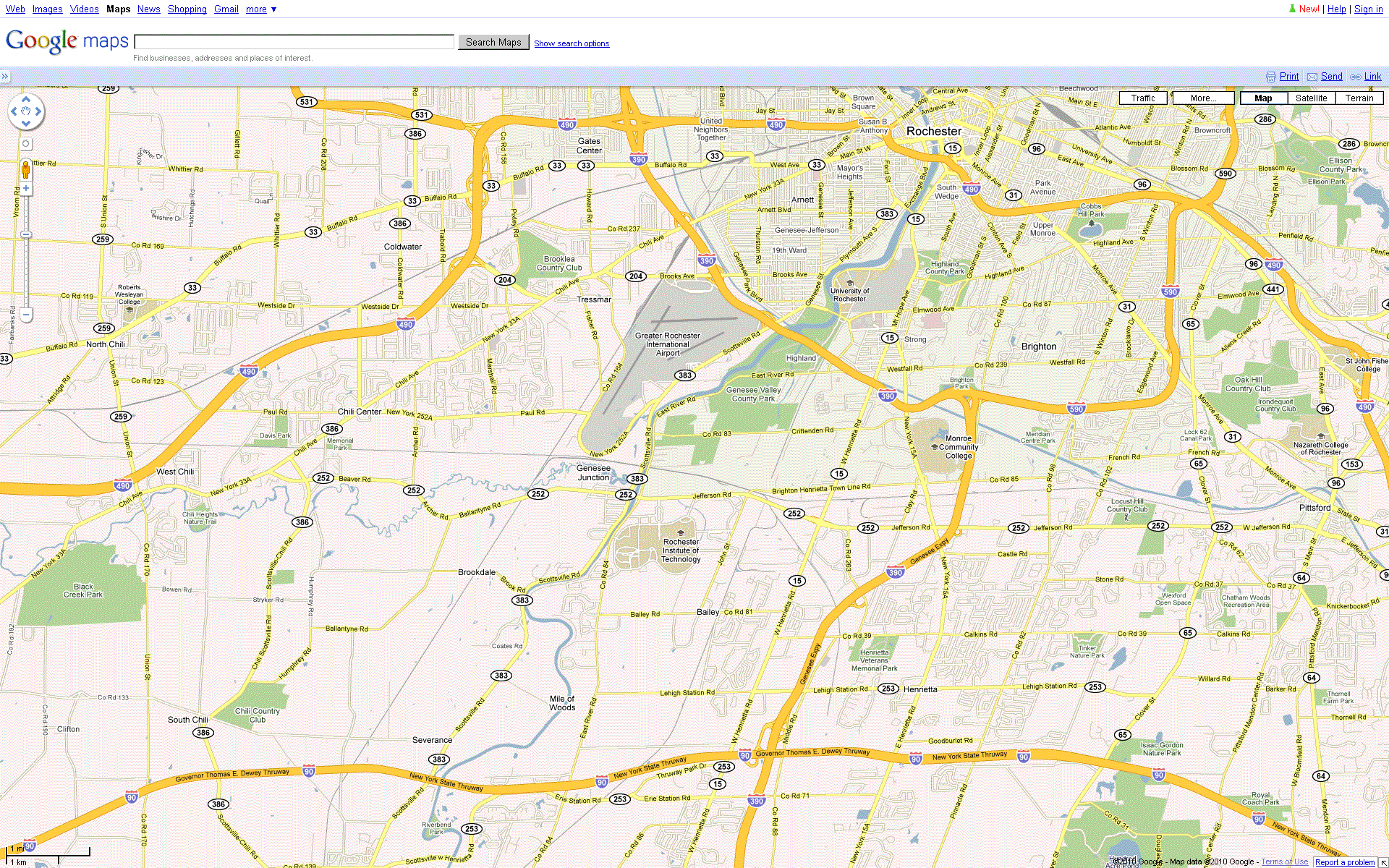Click the Henrietta label on the map
1389x868 pixels.
920,689
